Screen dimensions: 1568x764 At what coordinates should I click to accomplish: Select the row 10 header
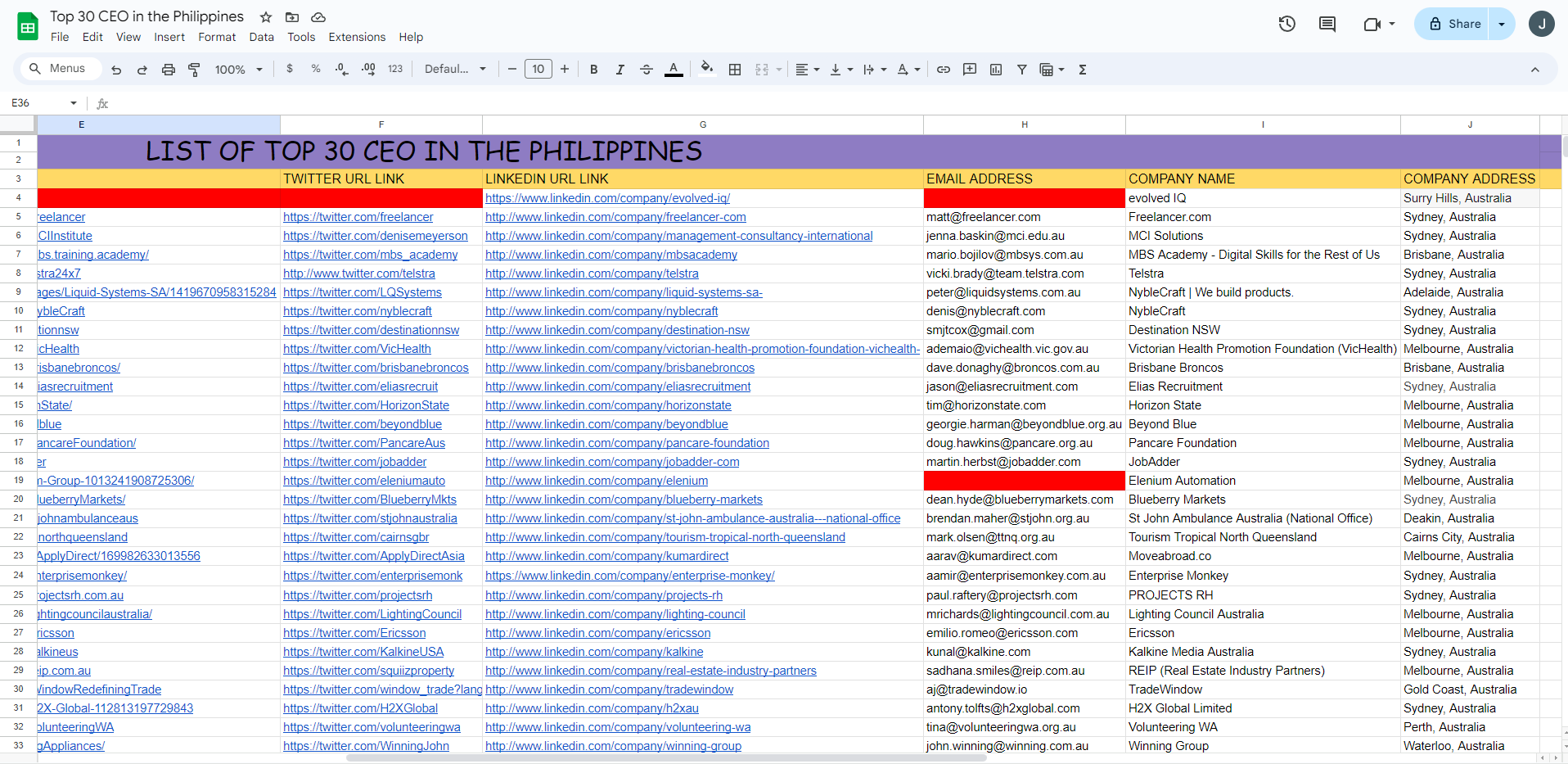(x=18, y=311)
